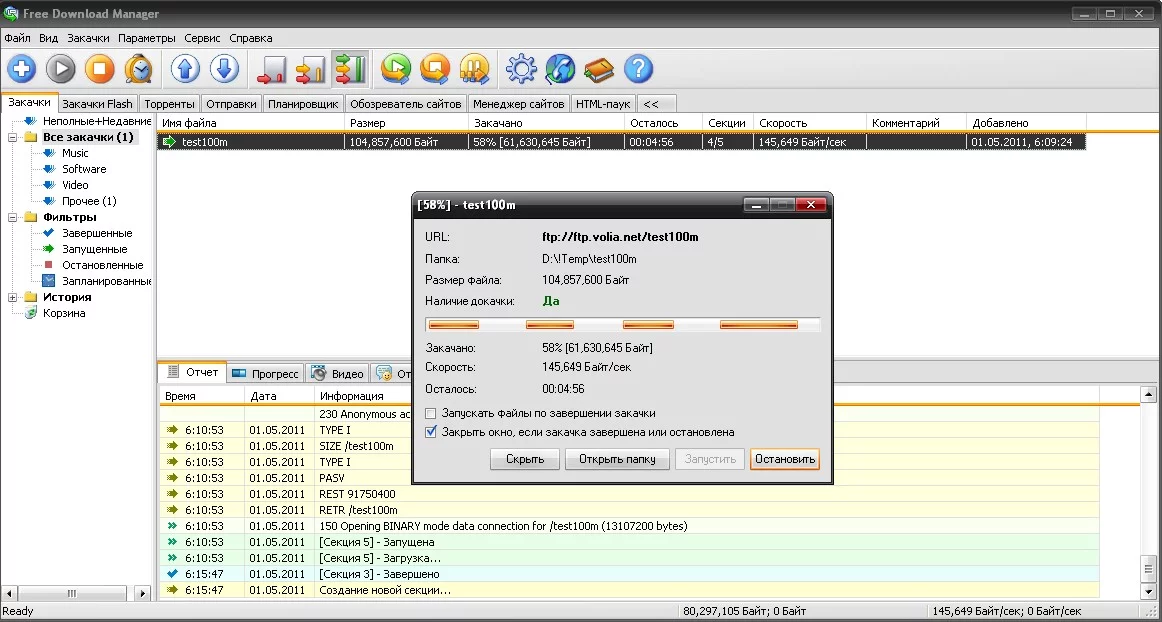Click the stacked books toolbar icon

[x=599, y=69]
